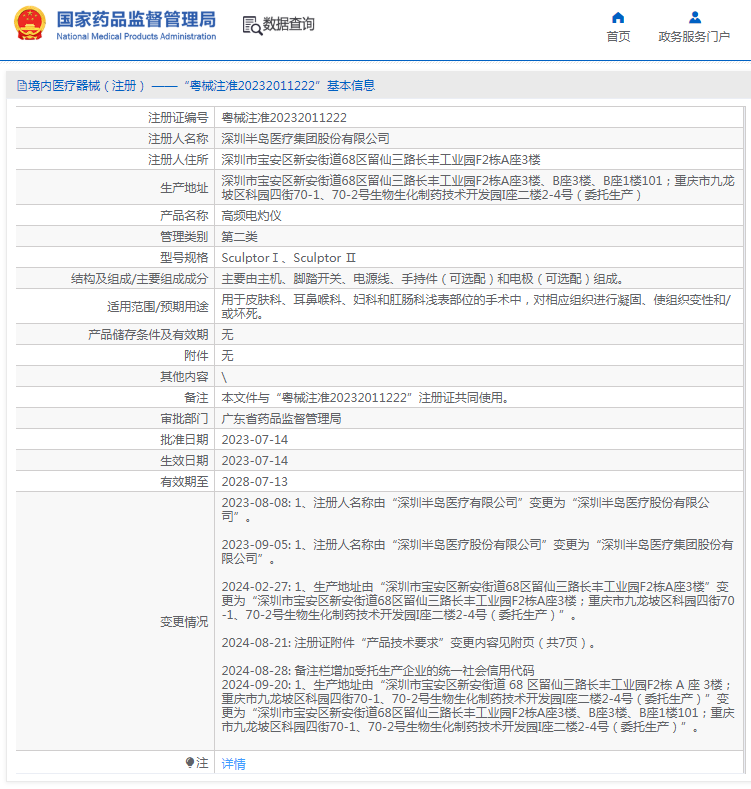751x789 pixels.
Task: Click the 有效期至 row label
Action: point(184,482)
